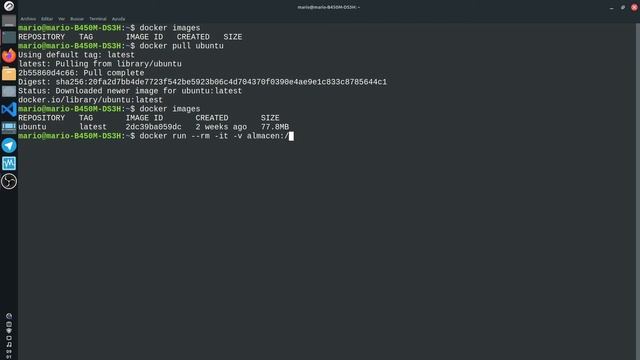Maximize the terminal window
This screenshot has width=640, height=360.
[623, 7]
